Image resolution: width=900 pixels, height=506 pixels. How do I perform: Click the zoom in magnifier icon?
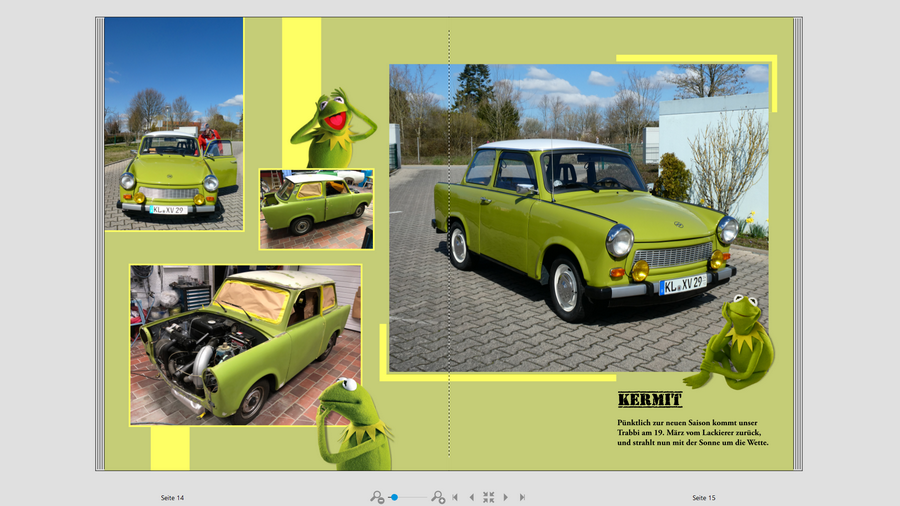438,497
